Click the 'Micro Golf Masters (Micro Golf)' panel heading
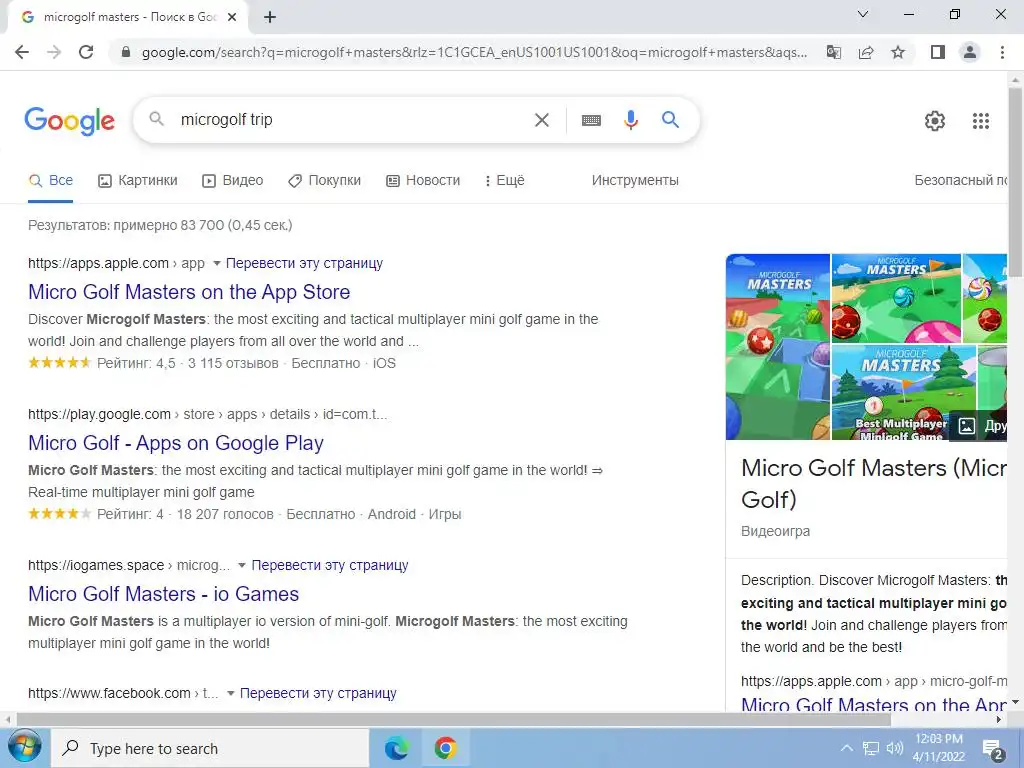This screenshot has width=1024, height=768. click(x=874, y=483)
